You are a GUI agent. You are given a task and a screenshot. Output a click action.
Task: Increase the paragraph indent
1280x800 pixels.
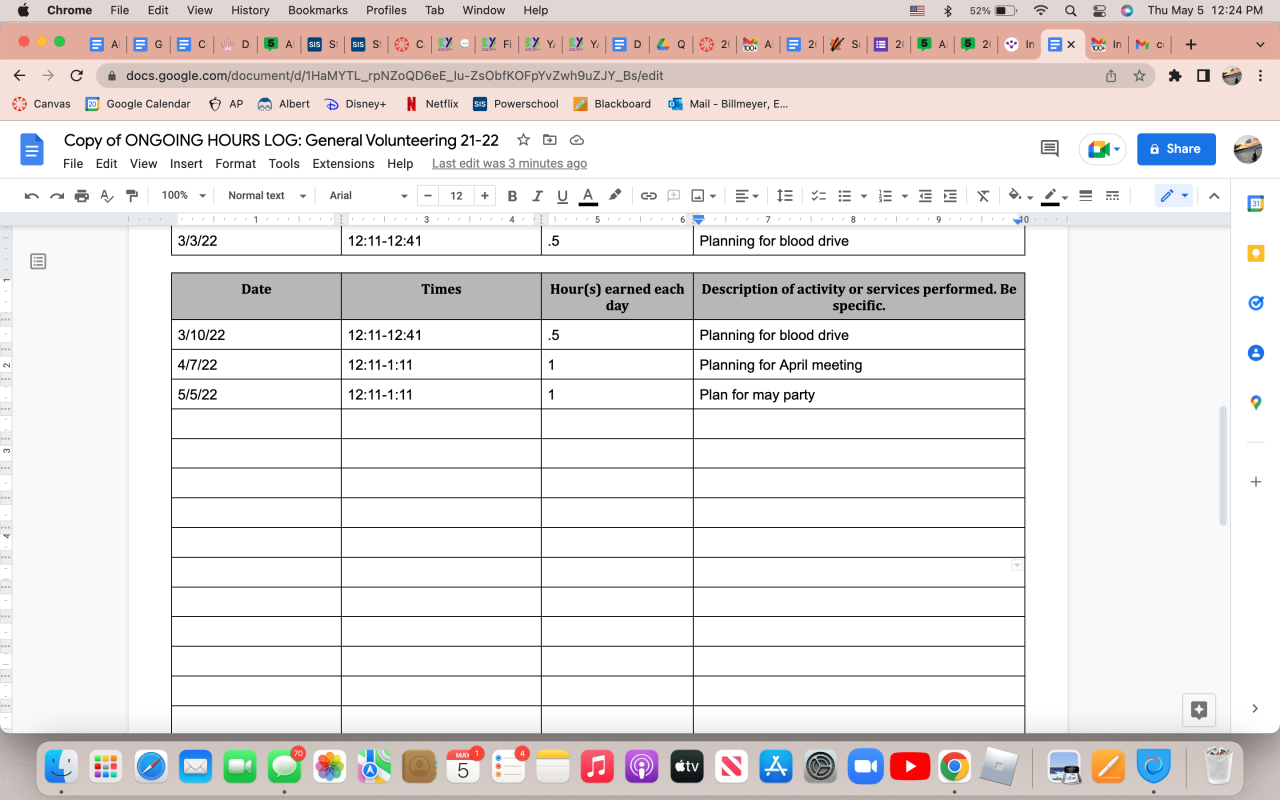[950, 196]
